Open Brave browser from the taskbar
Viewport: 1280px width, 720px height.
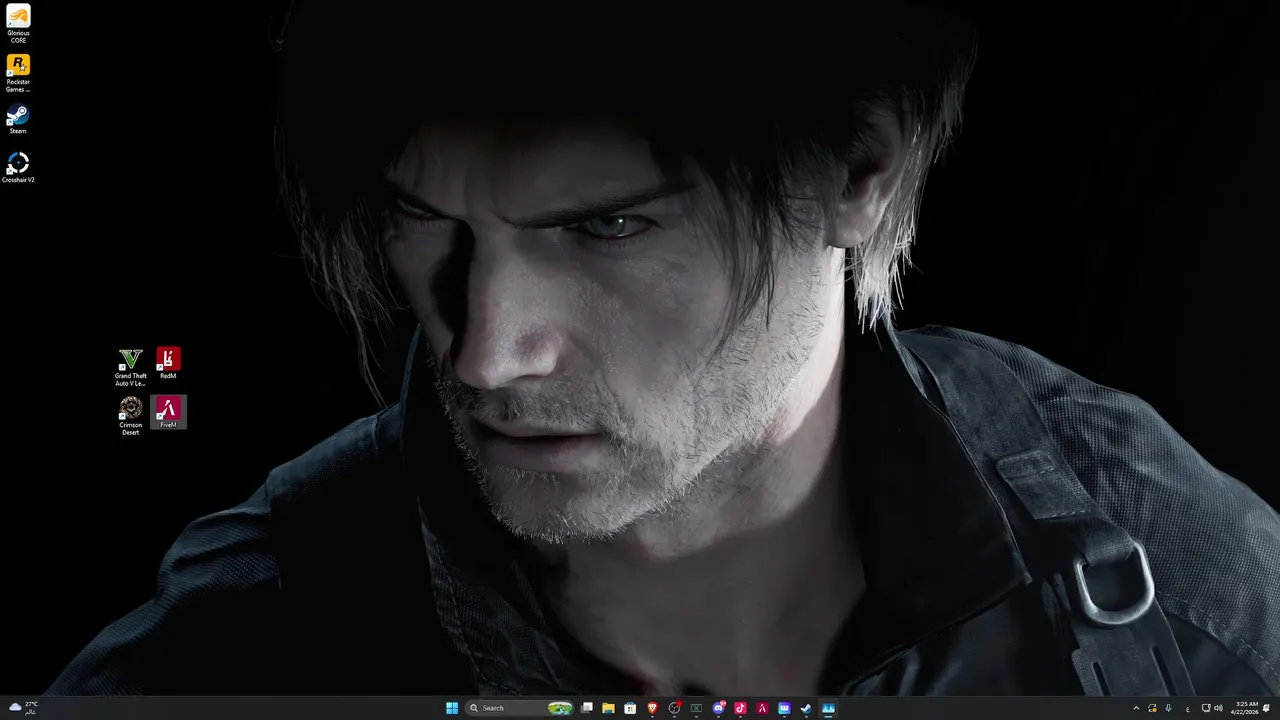(652, 708)
